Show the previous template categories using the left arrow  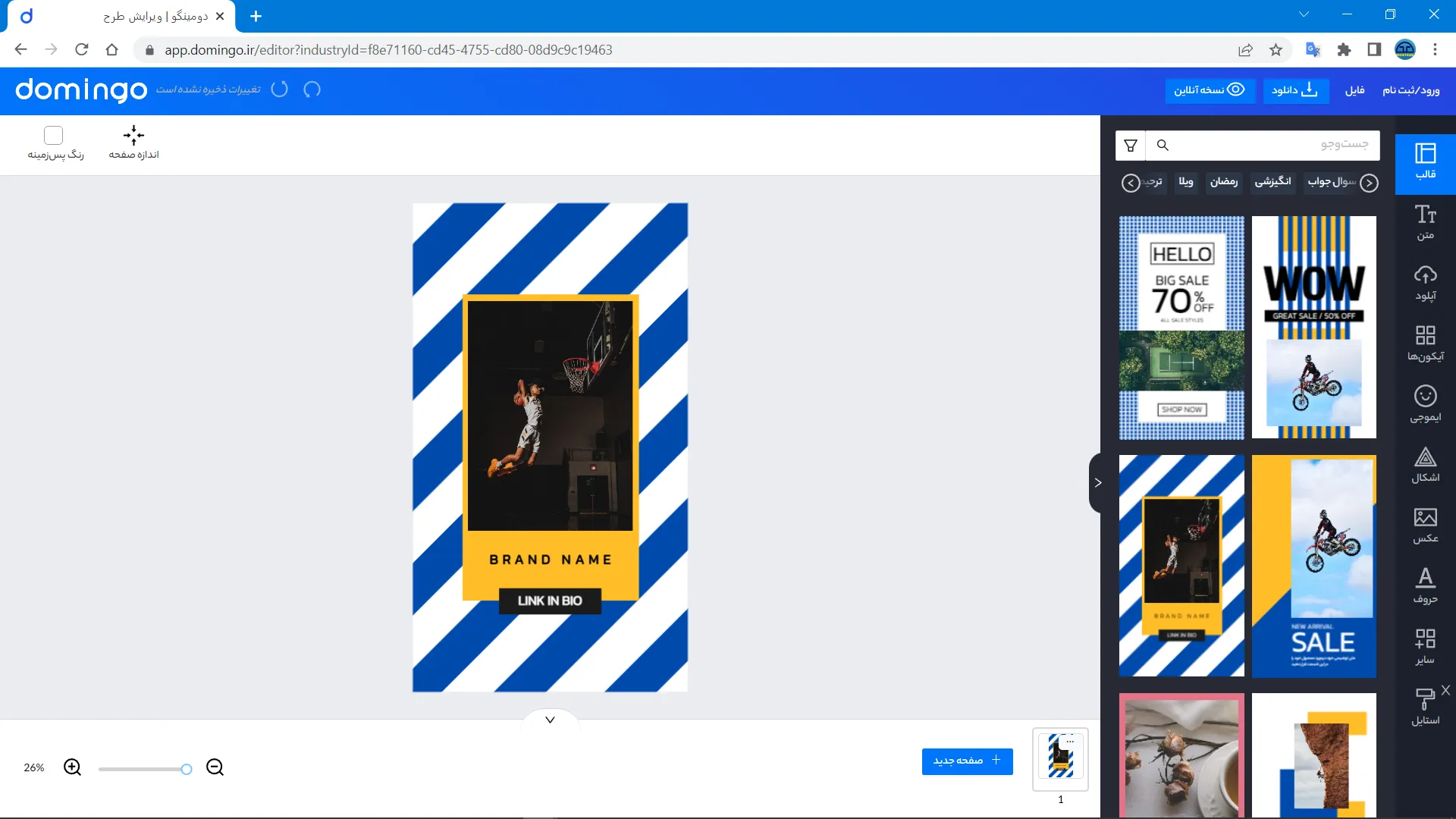pyautogui.click(x=1130, y=183)
